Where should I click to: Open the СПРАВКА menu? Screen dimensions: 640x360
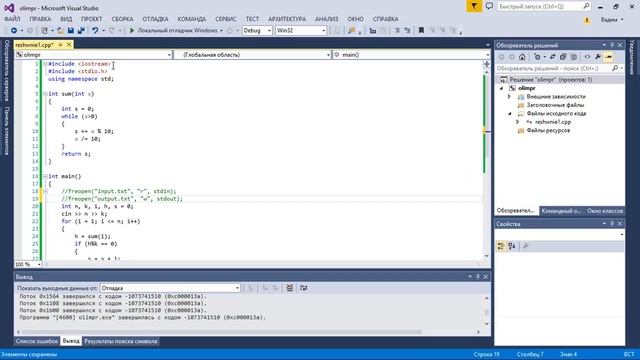[x=386, y=19]
